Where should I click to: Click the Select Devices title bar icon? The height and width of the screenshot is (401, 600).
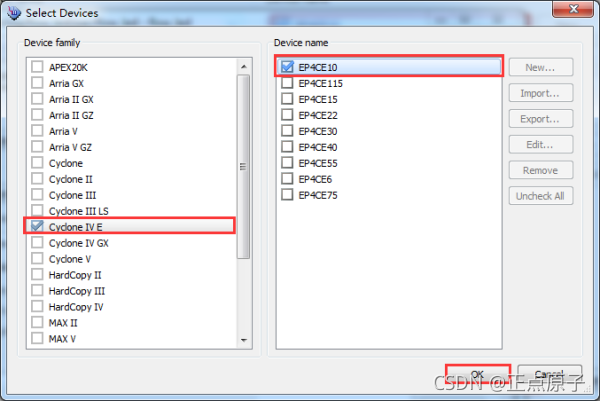pyautogui.click(x=14, y=13)
